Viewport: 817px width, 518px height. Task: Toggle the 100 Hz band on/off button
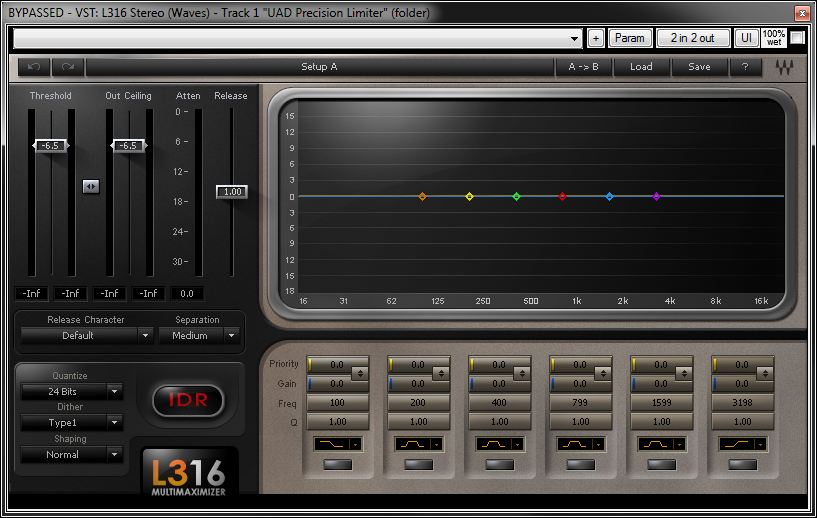pyautogui.click(x=338, y=464)
